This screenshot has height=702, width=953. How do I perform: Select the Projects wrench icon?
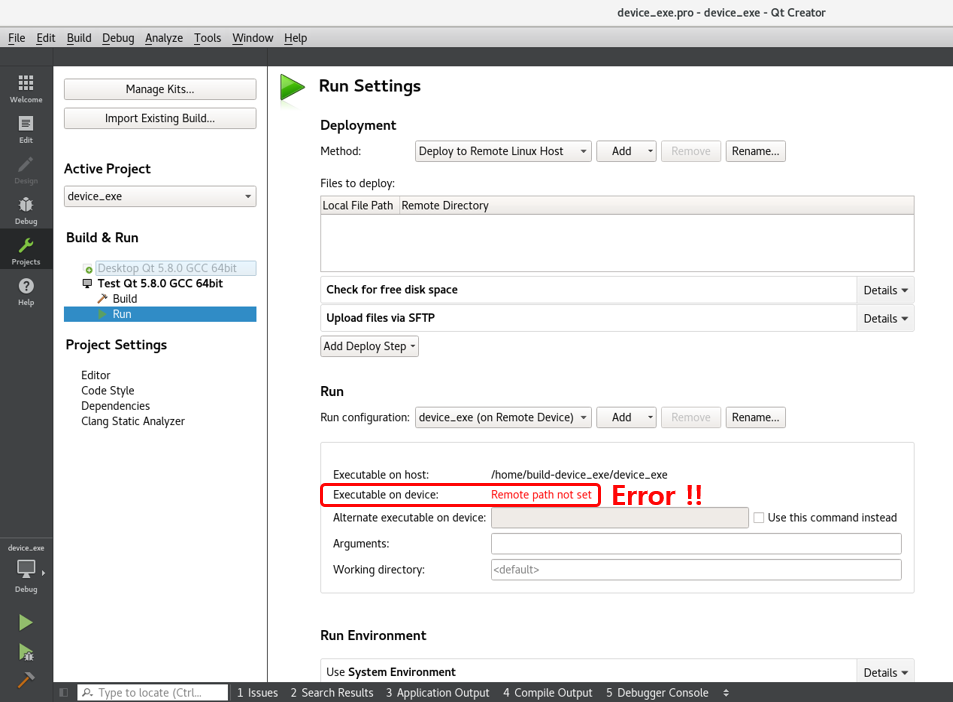tap(26, 246)
